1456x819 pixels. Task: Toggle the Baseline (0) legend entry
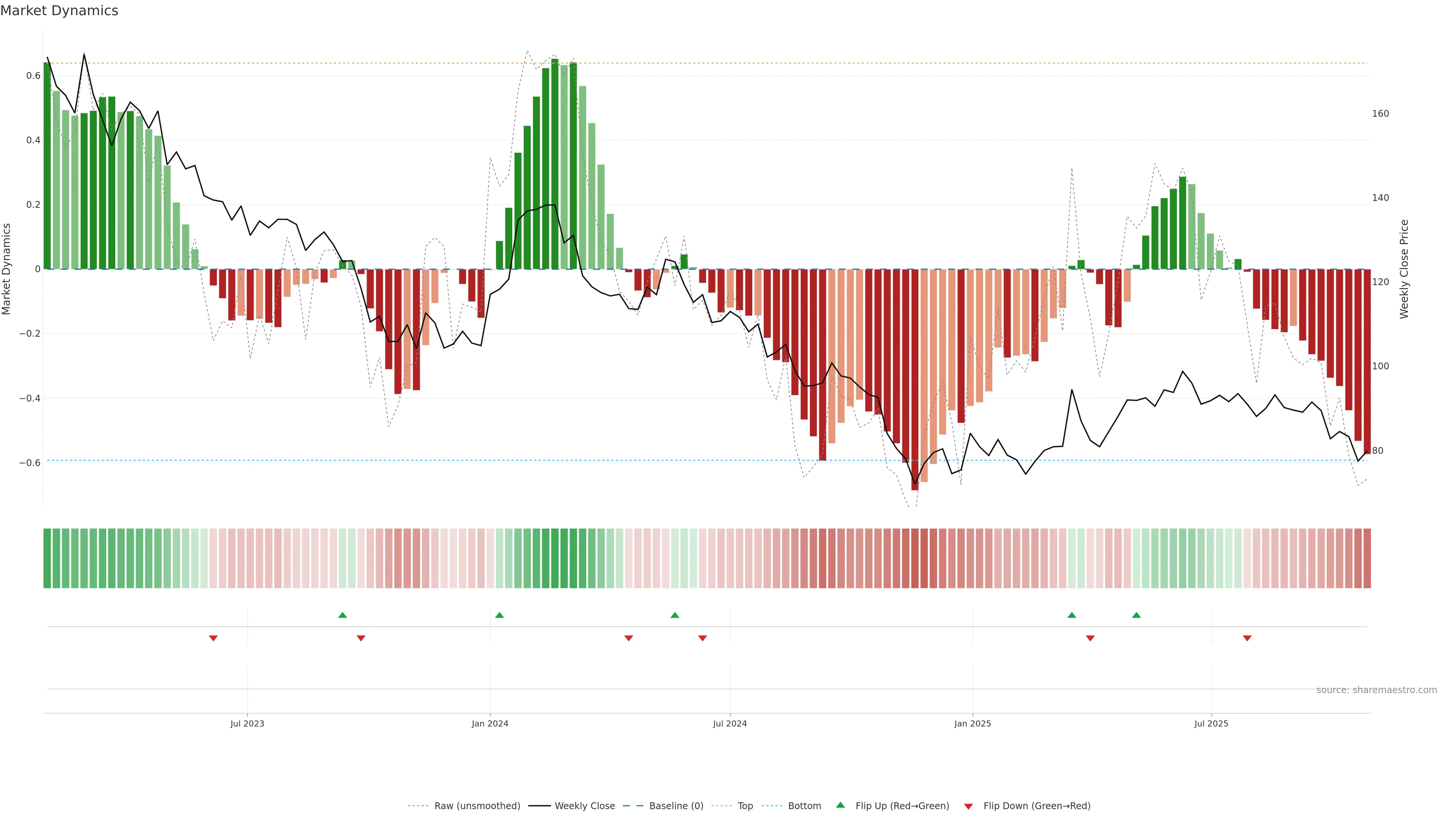click(676, 805)
